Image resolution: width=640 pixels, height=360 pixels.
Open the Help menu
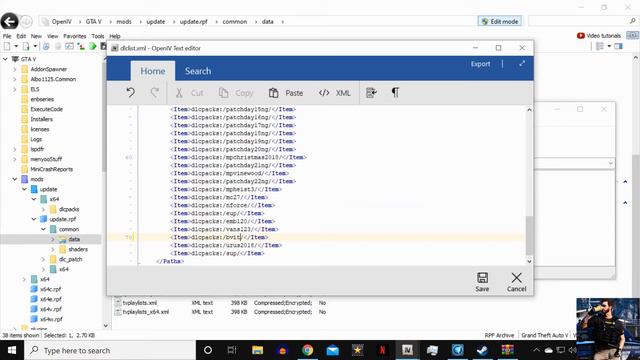tap(115, 36)
